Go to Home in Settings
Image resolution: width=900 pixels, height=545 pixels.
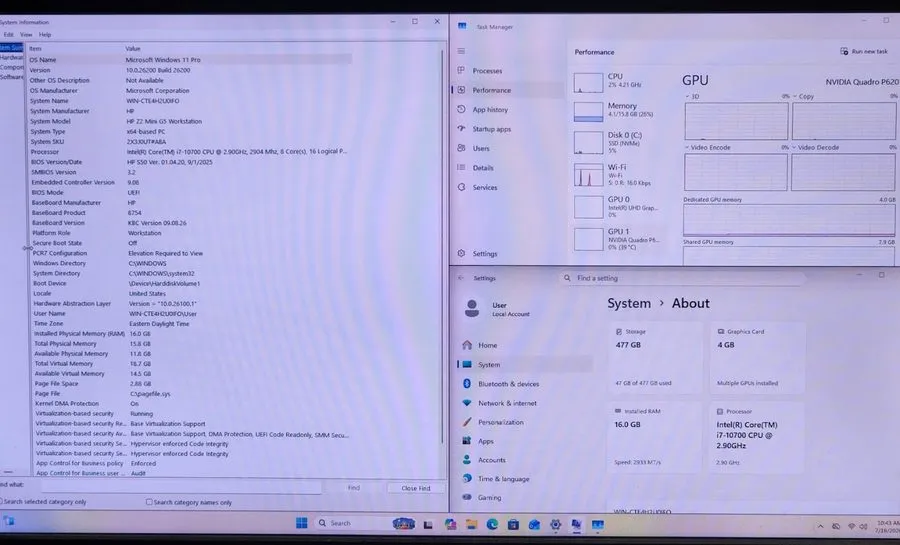click(x=487, y=345)
